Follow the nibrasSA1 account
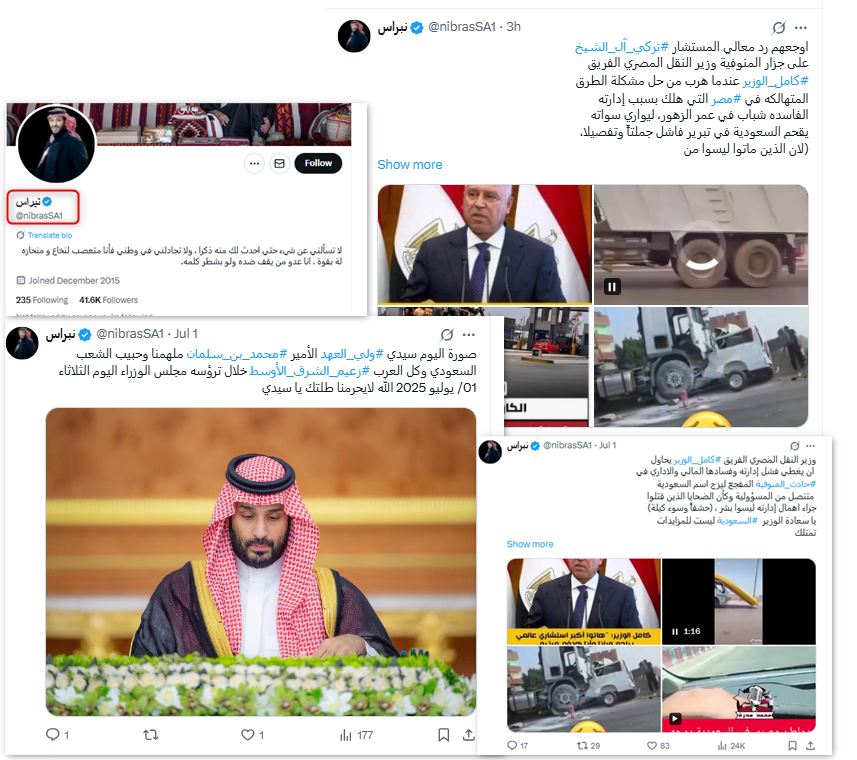 pyautogui.click(x=318, y=163)
